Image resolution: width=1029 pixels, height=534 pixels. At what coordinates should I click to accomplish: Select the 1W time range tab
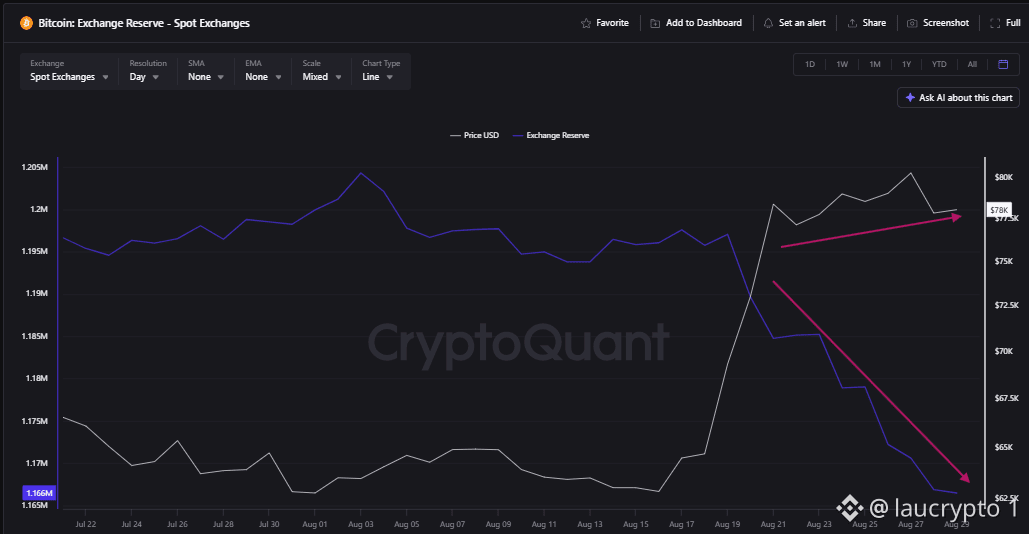click(842, 64)
